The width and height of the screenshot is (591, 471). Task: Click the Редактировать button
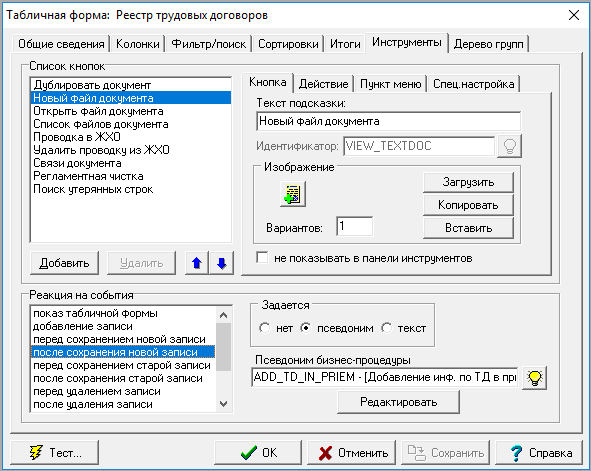point(398,402)
